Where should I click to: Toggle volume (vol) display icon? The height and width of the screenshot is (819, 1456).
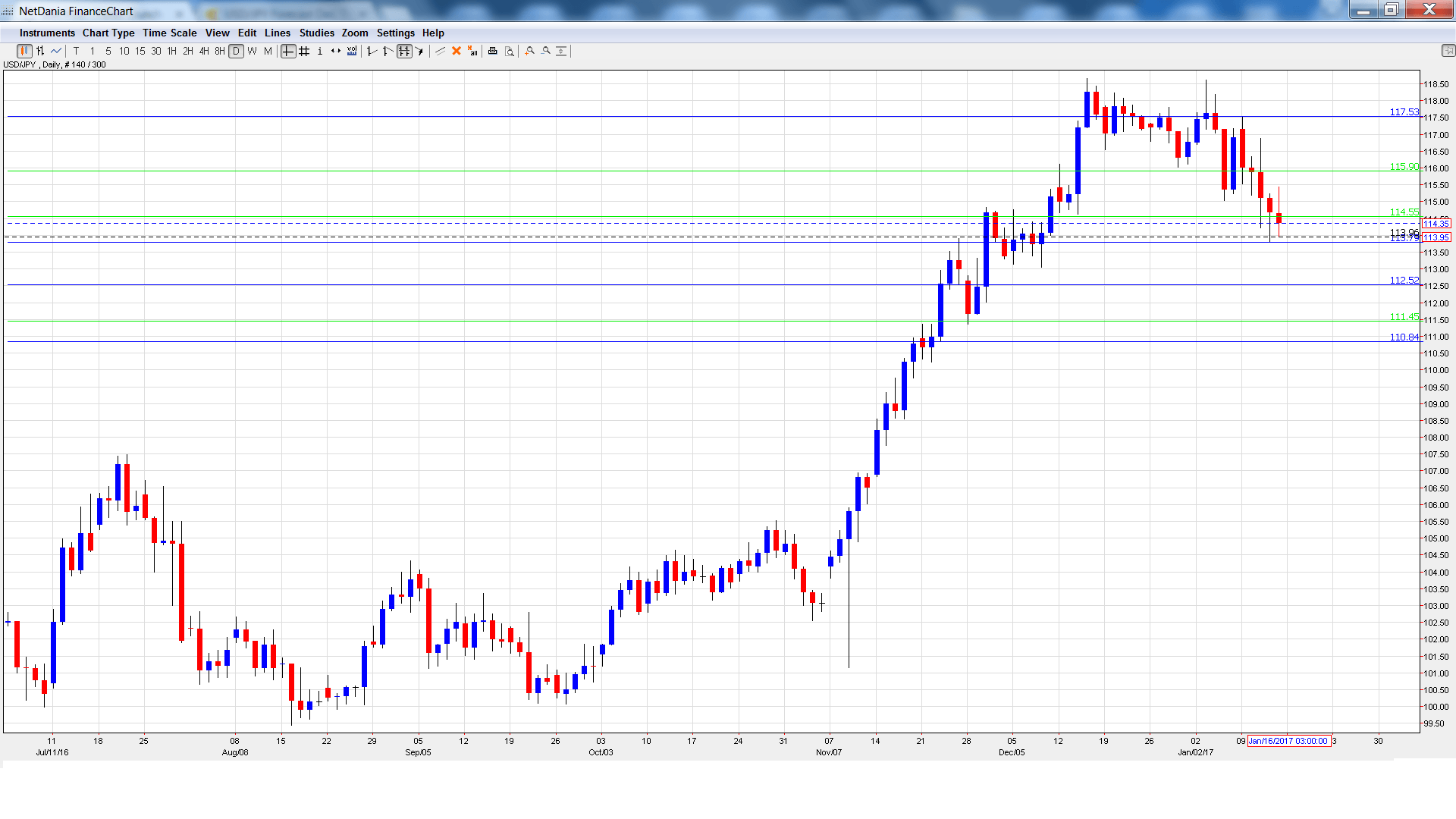[352, 51]
